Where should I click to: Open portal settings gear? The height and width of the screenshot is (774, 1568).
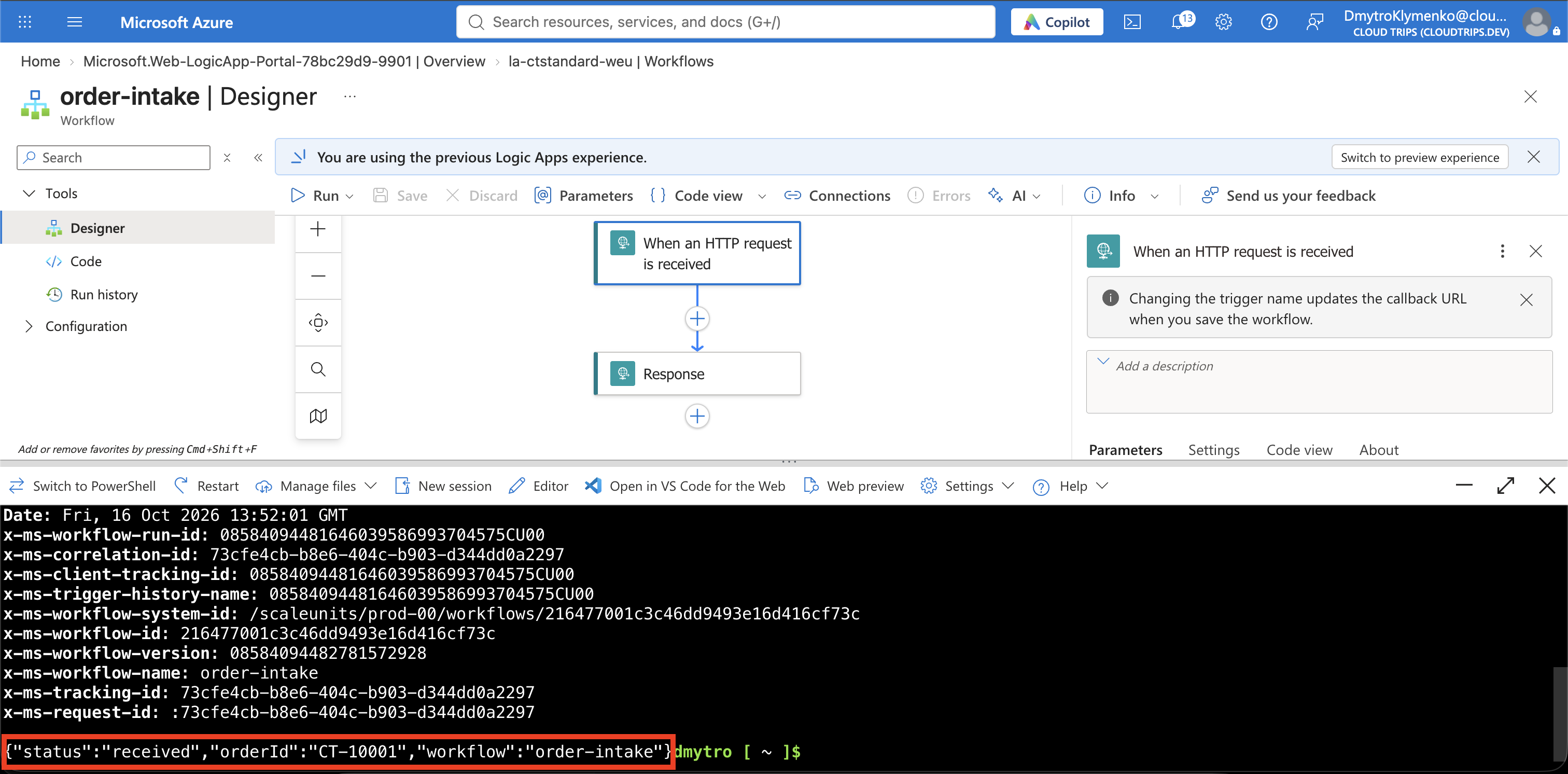click(1224, 22)
